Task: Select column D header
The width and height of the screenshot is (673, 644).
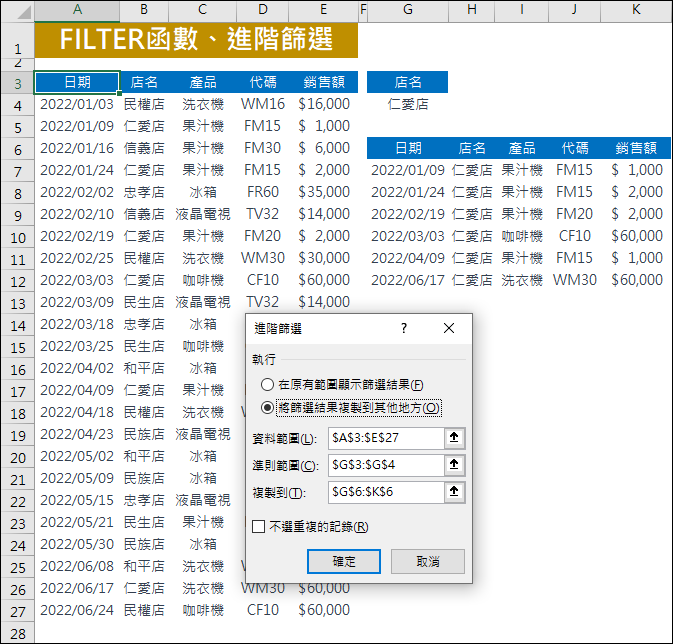Action: pyautogui.click(x=263, y=10)
